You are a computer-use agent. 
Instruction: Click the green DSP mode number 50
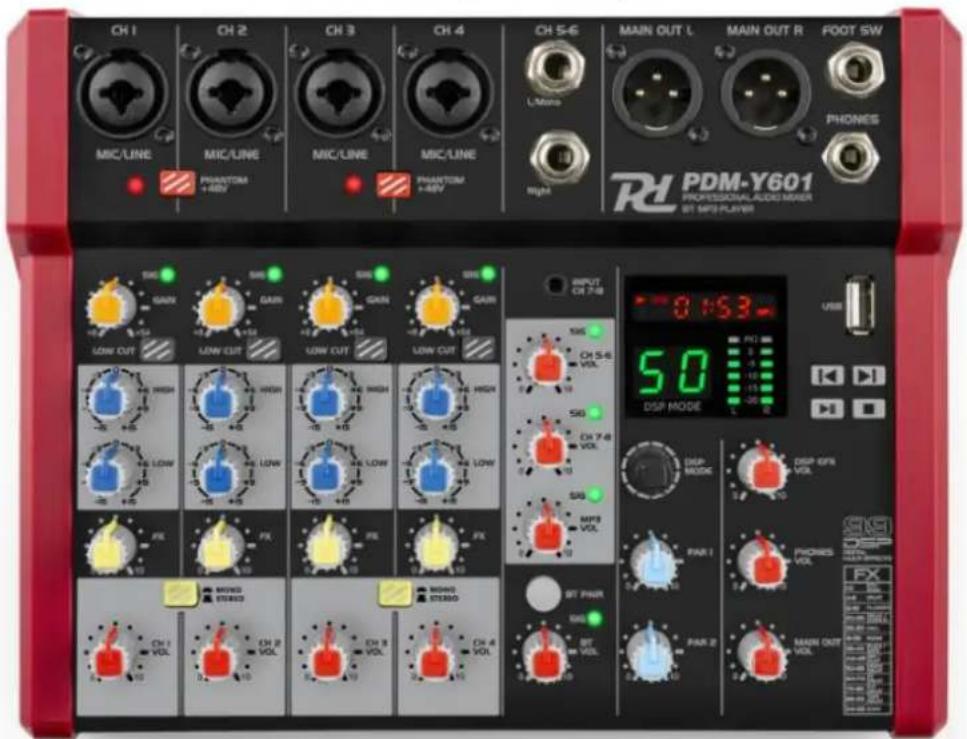673,371
